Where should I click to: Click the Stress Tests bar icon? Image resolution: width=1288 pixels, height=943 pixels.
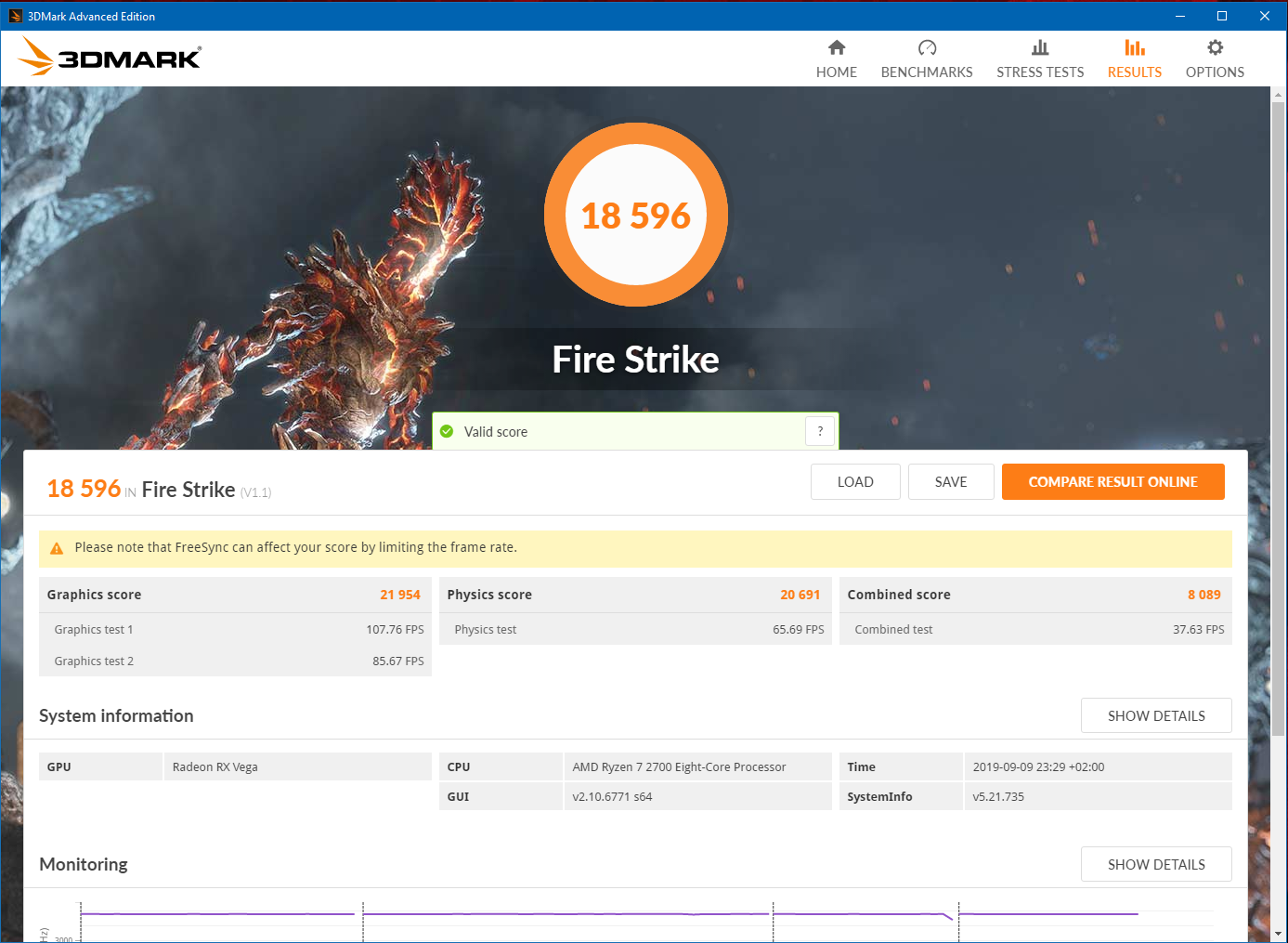tap(1040, 47)
